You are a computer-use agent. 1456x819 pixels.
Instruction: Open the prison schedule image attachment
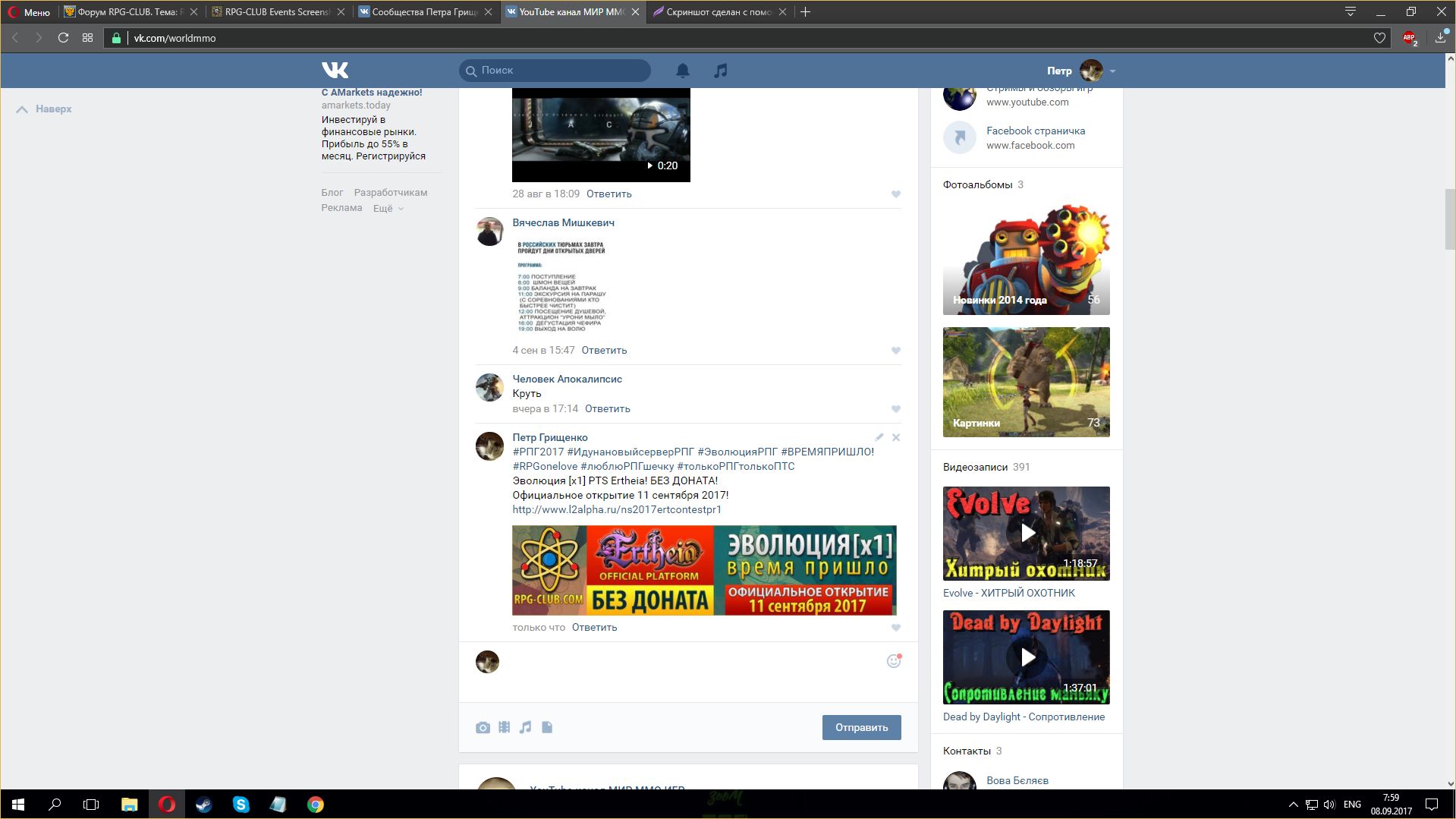click(561, 287)
